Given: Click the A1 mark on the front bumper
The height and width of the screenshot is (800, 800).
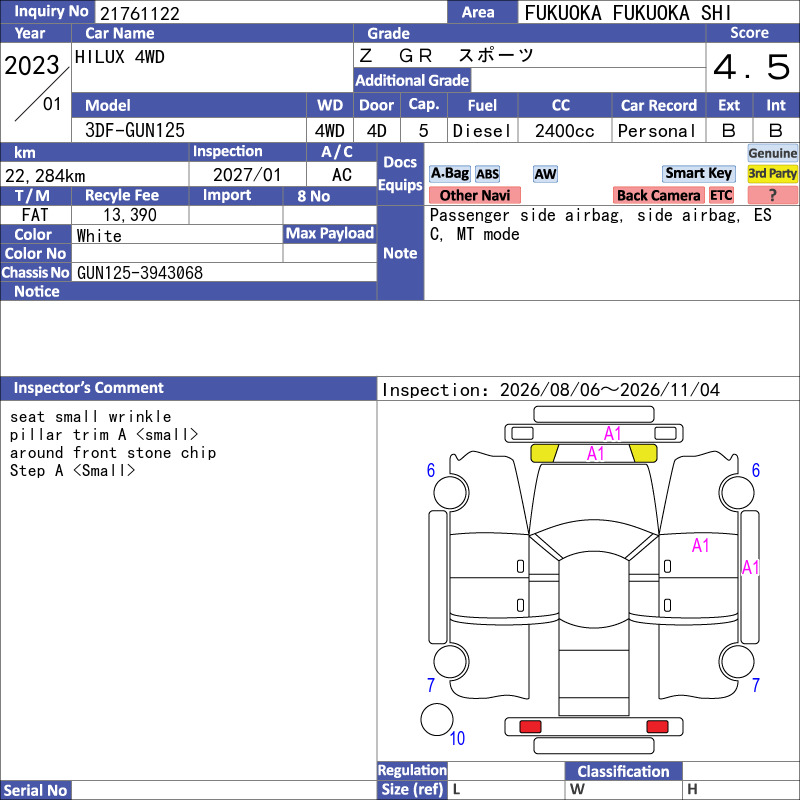Looking at the screenshot, I should 613,434.
